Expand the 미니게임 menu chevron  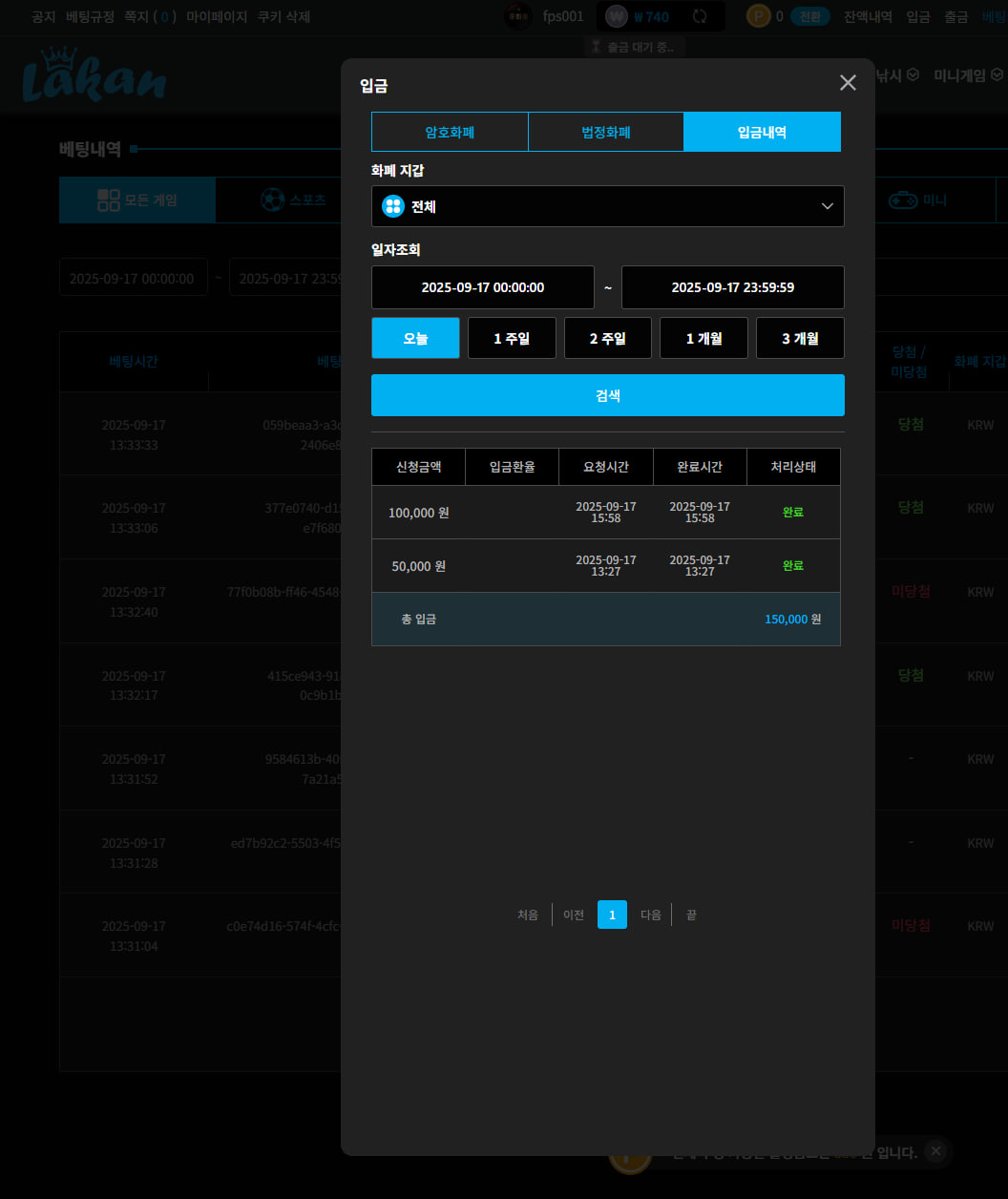tap(997, 74)
